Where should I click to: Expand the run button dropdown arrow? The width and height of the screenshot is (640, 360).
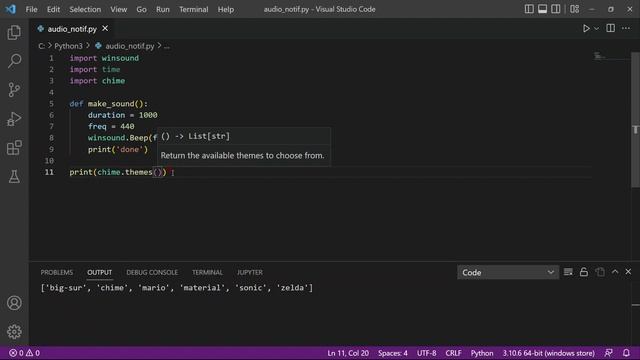click(596, 29)
